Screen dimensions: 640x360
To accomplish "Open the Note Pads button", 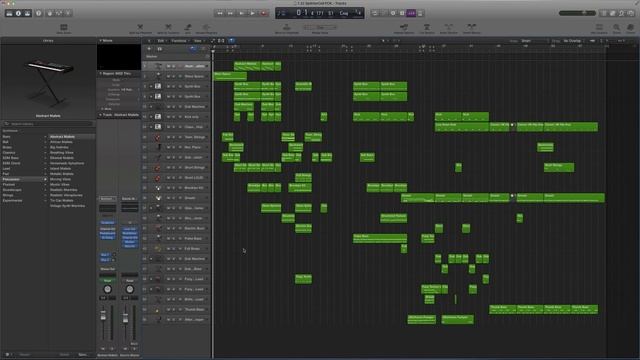I will (613, 13).
